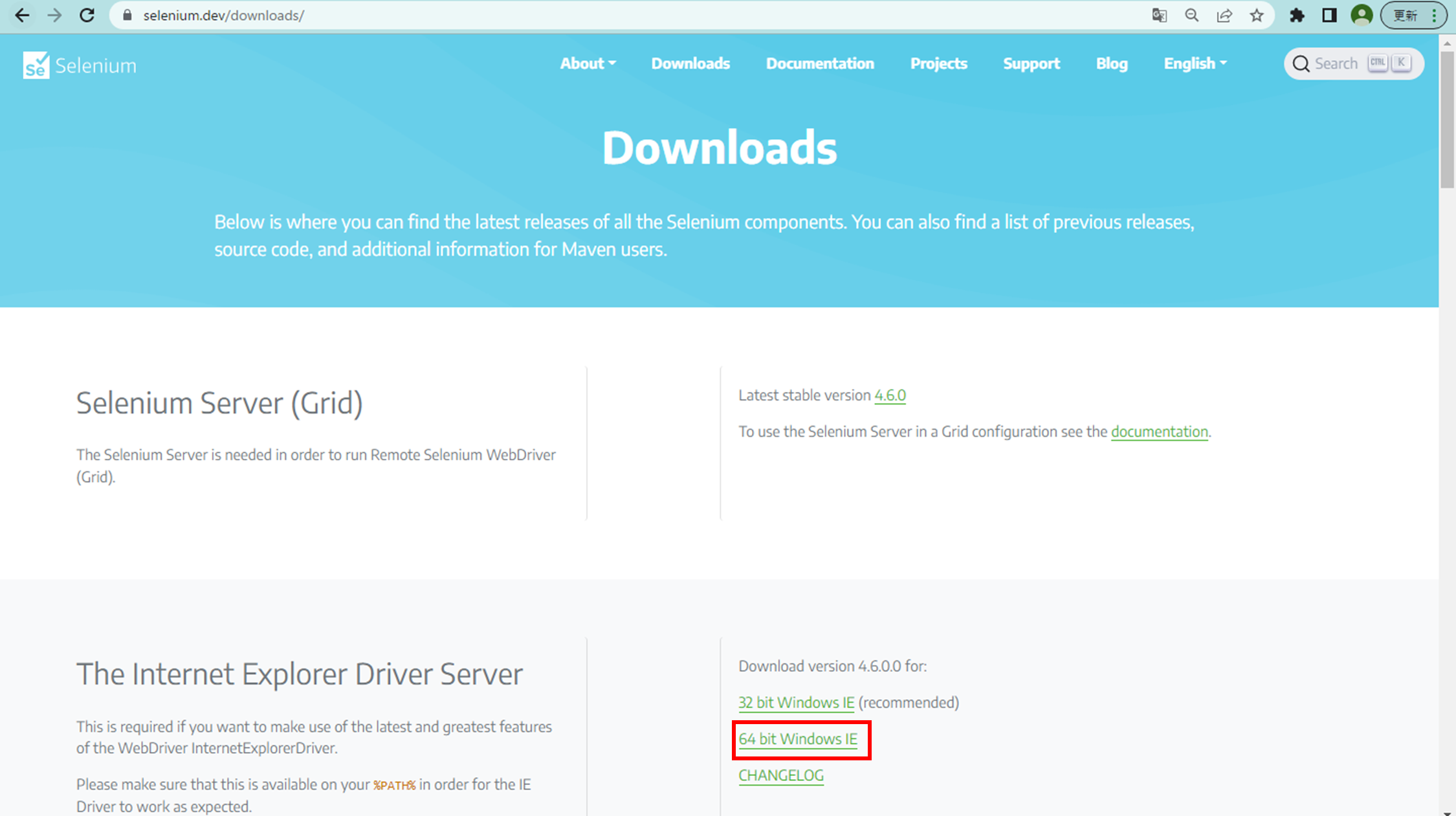
Task: Click the site connection lock icon
Action: (x=127, y=15)
